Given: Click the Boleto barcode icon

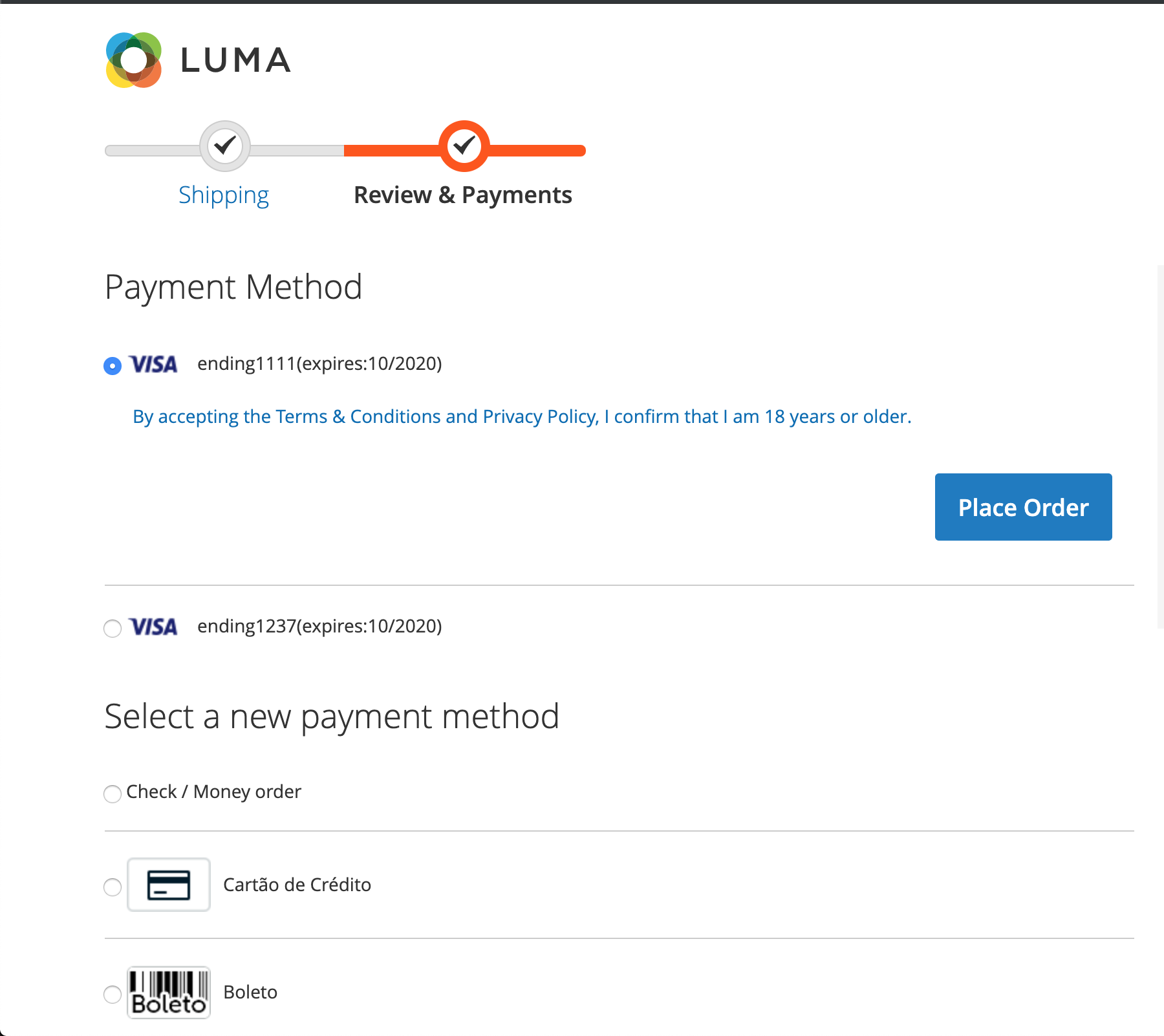Looking at the screenshot, I should coord(168,992).
